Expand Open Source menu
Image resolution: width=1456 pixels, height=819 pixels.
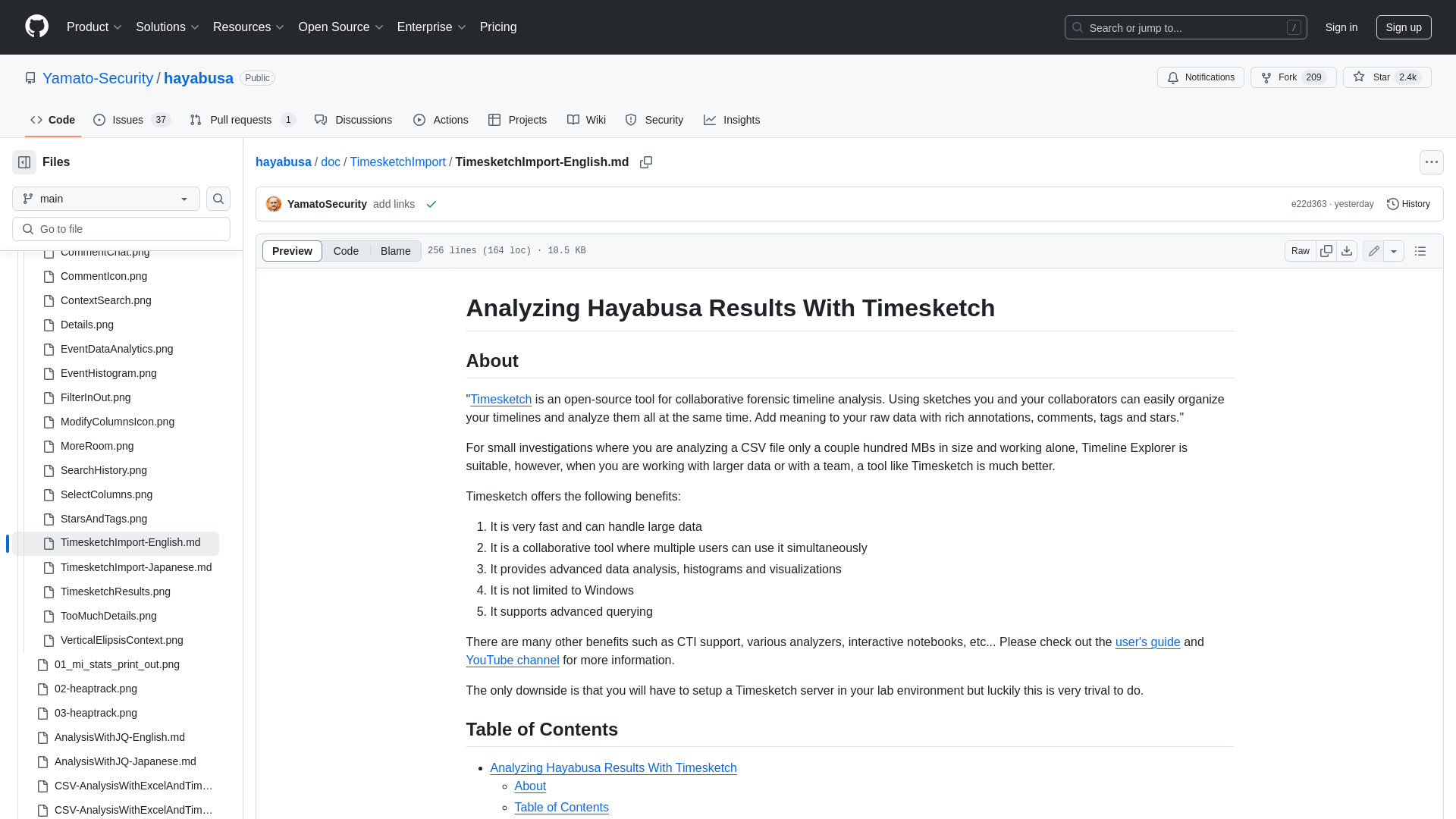pos(341,27)
